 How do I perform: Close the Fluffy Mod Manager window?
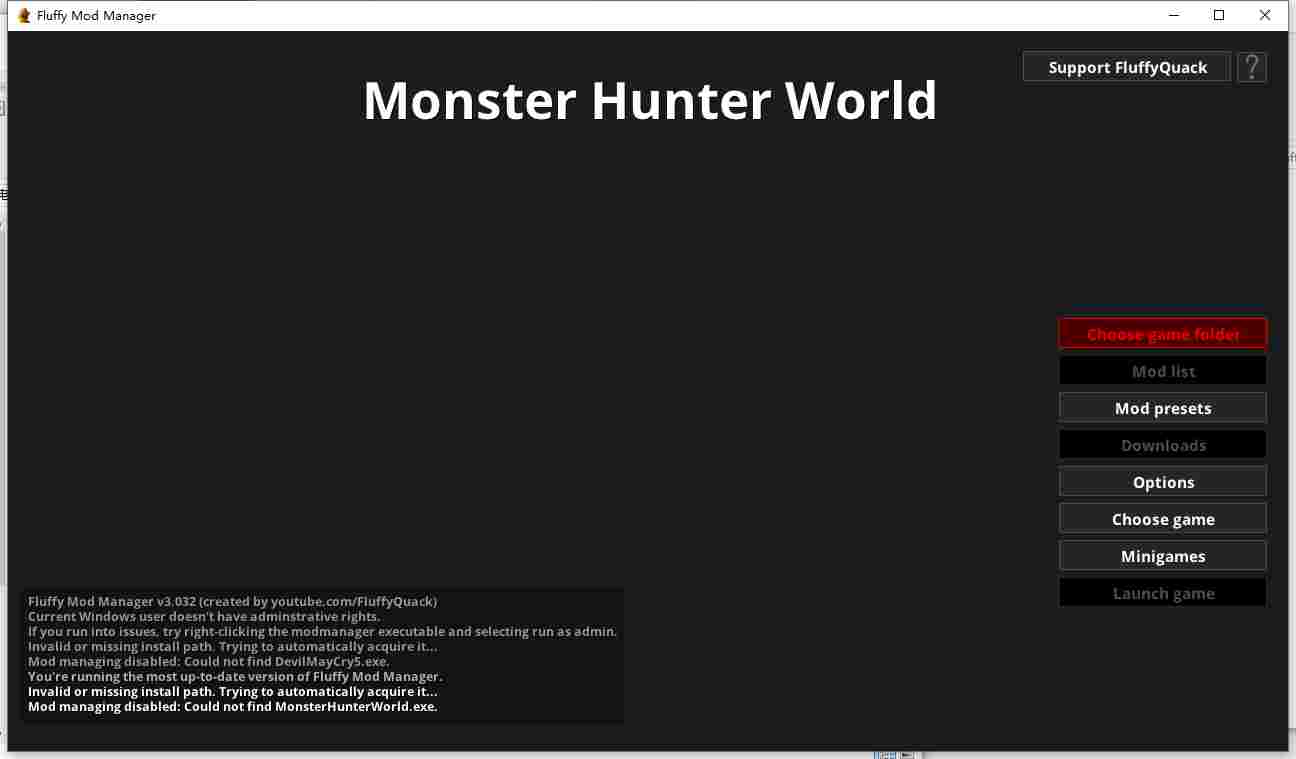(x=1265, y=15)
